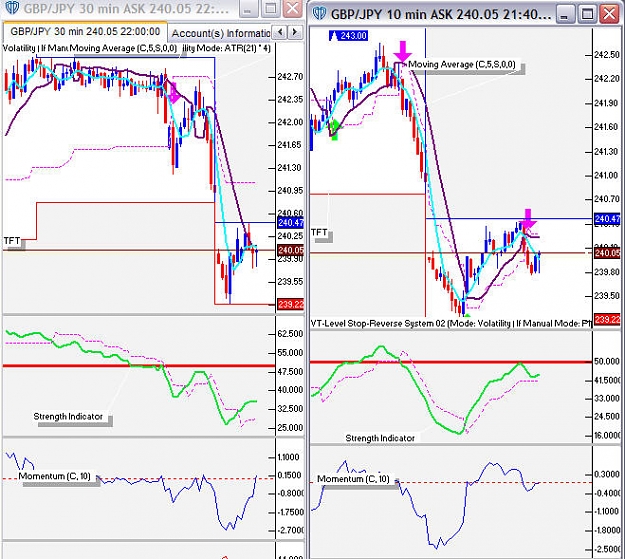Click 240.47 blue price tag in 30 min chart

[x=291, y=222]
